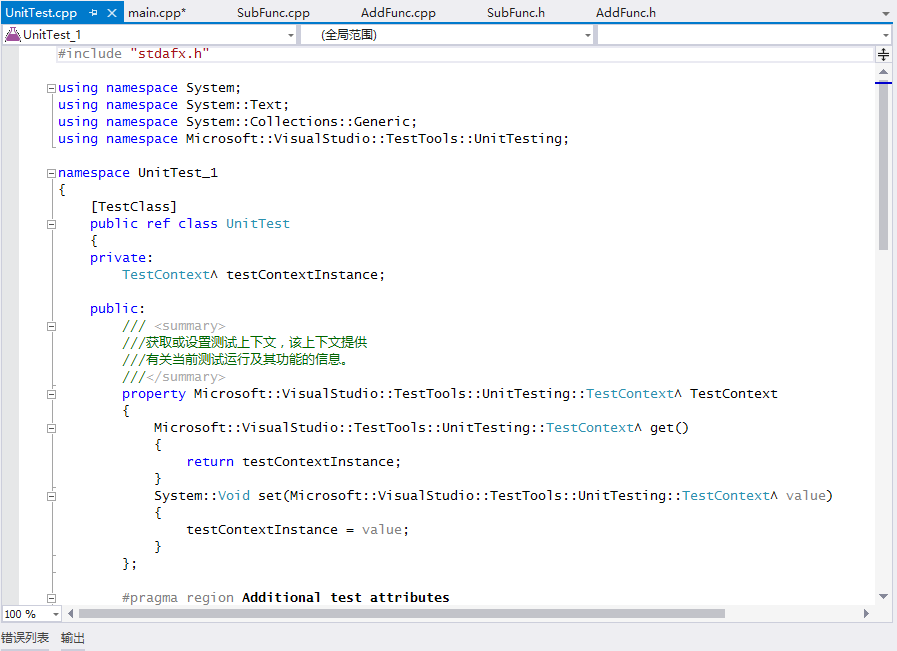Open the SubFunc.cpp tab

pos(273,13)
